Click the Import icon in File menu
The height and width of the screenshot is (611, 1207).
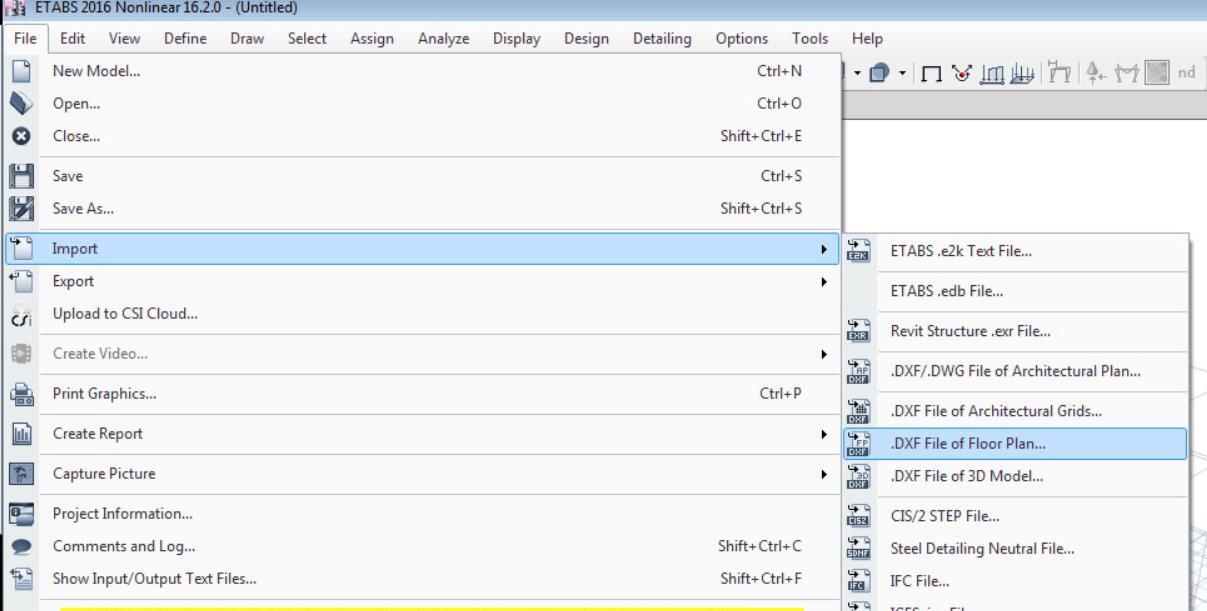(21, 249)
